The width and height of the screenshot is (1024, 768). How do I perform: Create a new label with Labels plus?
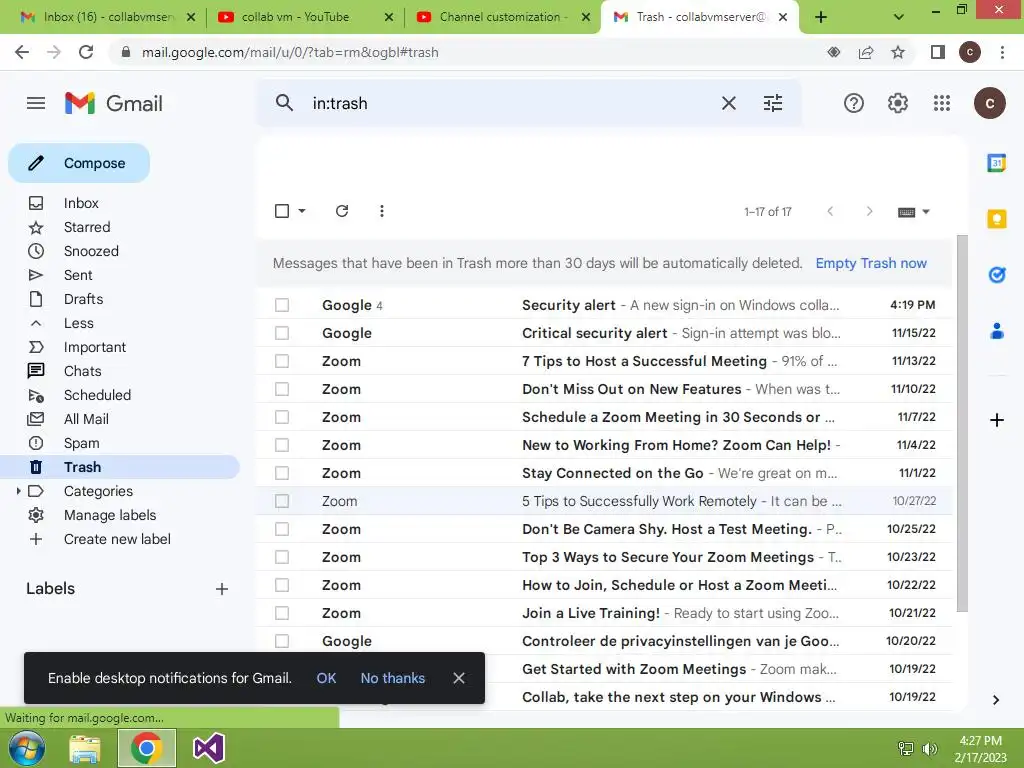[222, 589]
